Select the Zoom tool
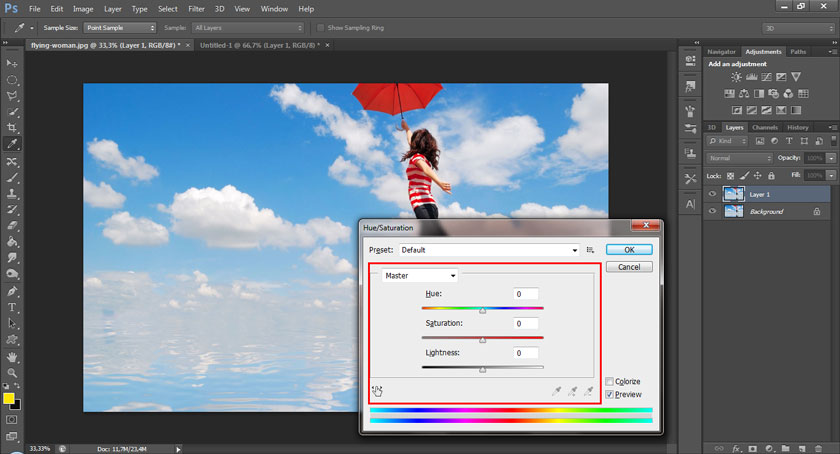This screenshot has height=454, width=840. (x=12, y=373)
